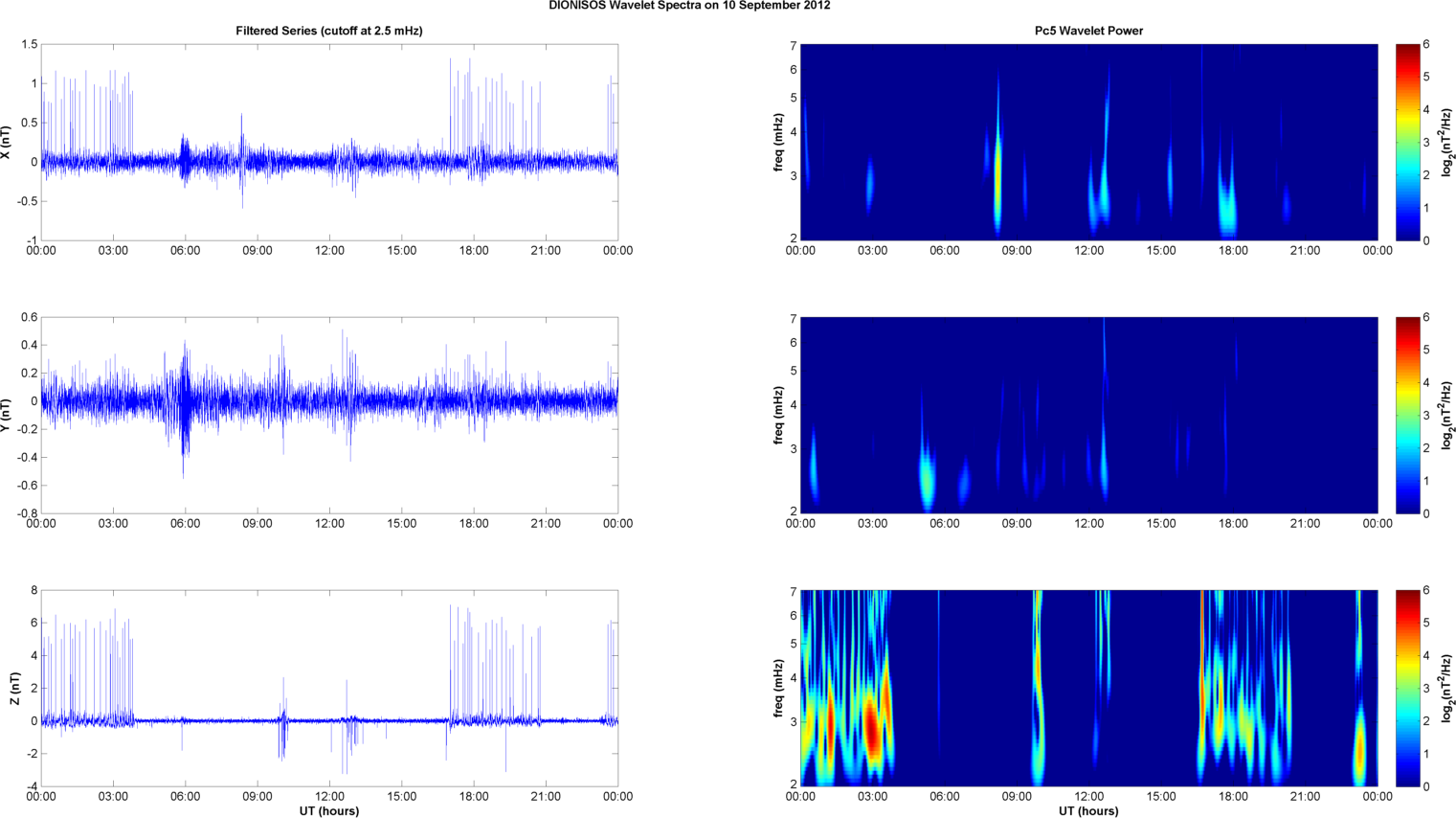Select the Z component filtered series plot
This screenshot has height=818, width=1456.
coord(329,688)
